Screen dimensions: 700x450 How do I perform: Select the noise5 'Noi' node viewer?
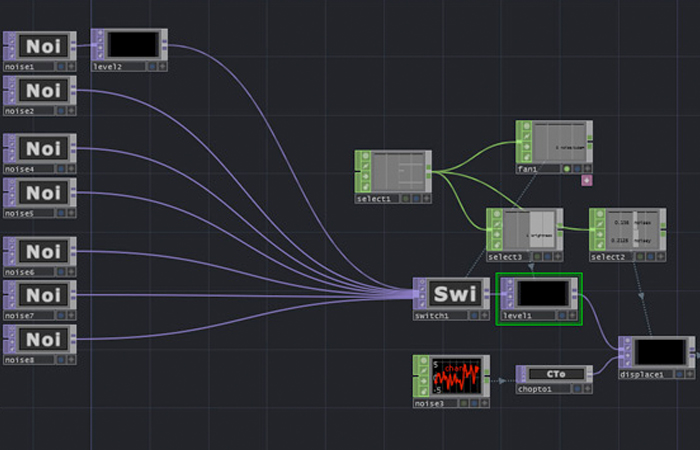[x=43, y=193]
